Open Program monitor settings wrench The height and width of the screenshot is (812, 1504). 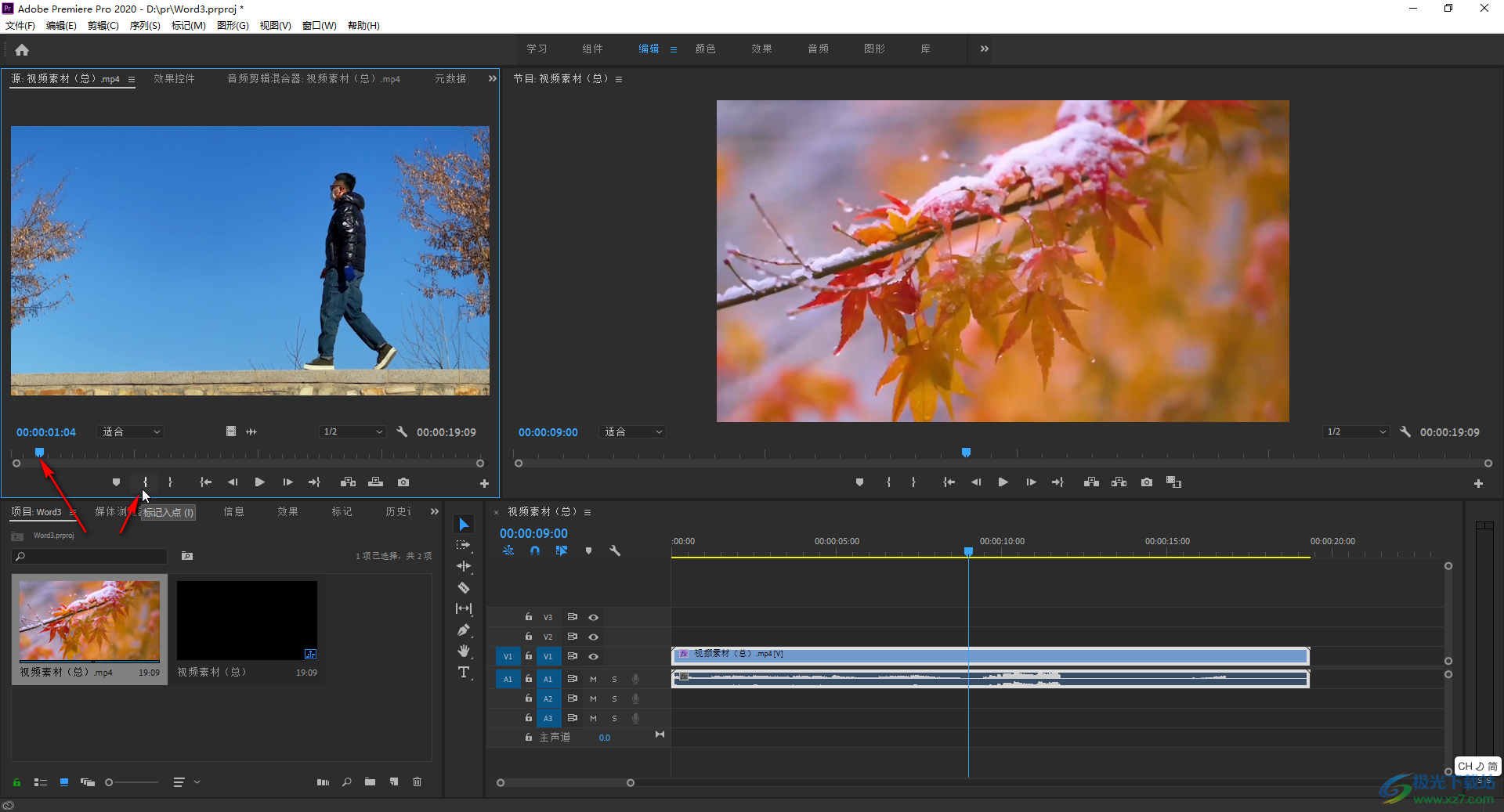pos(1405,431)
